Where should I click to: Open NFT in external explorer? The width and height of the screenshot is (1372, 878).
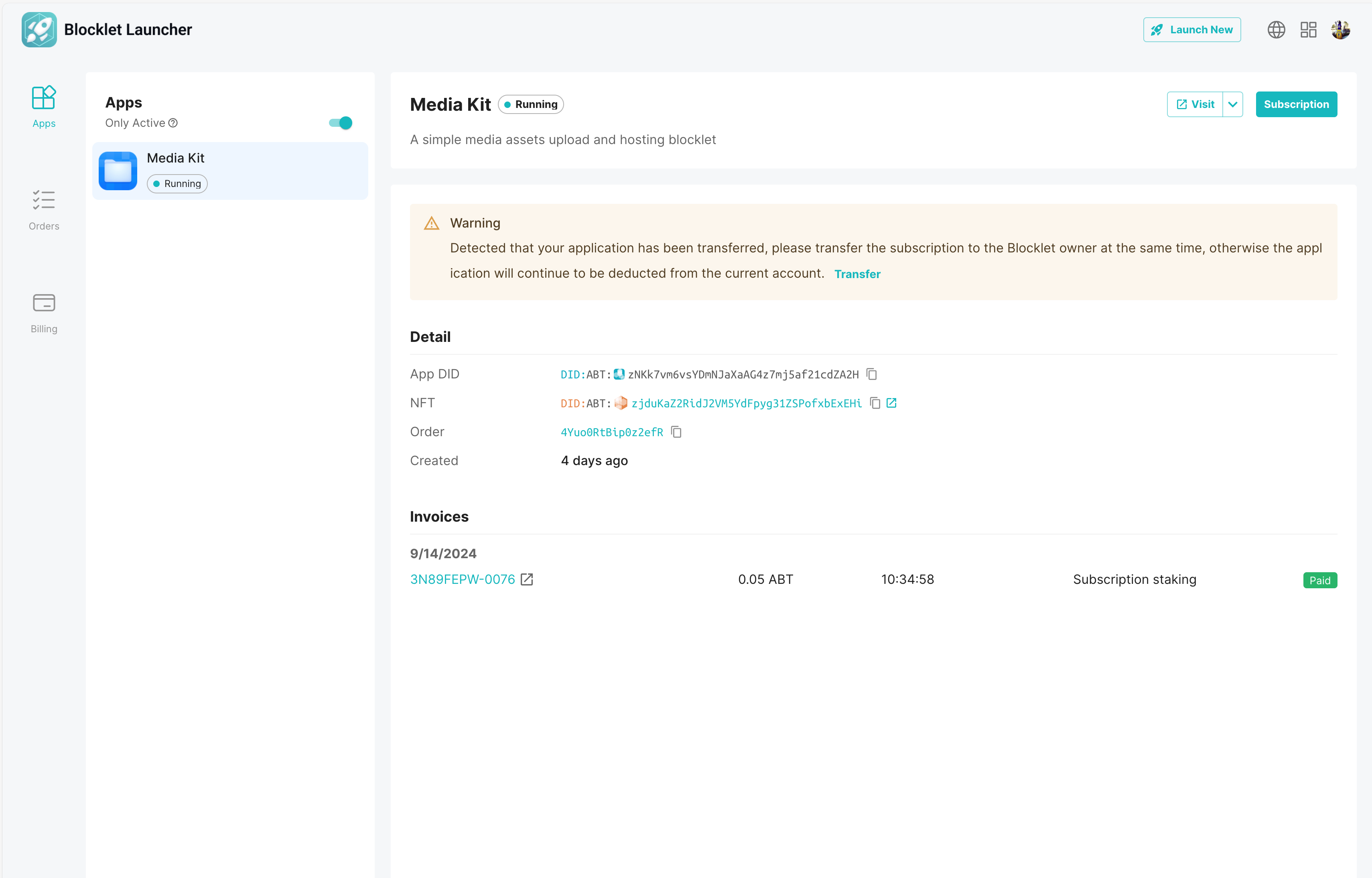click(x=891, y=403)
